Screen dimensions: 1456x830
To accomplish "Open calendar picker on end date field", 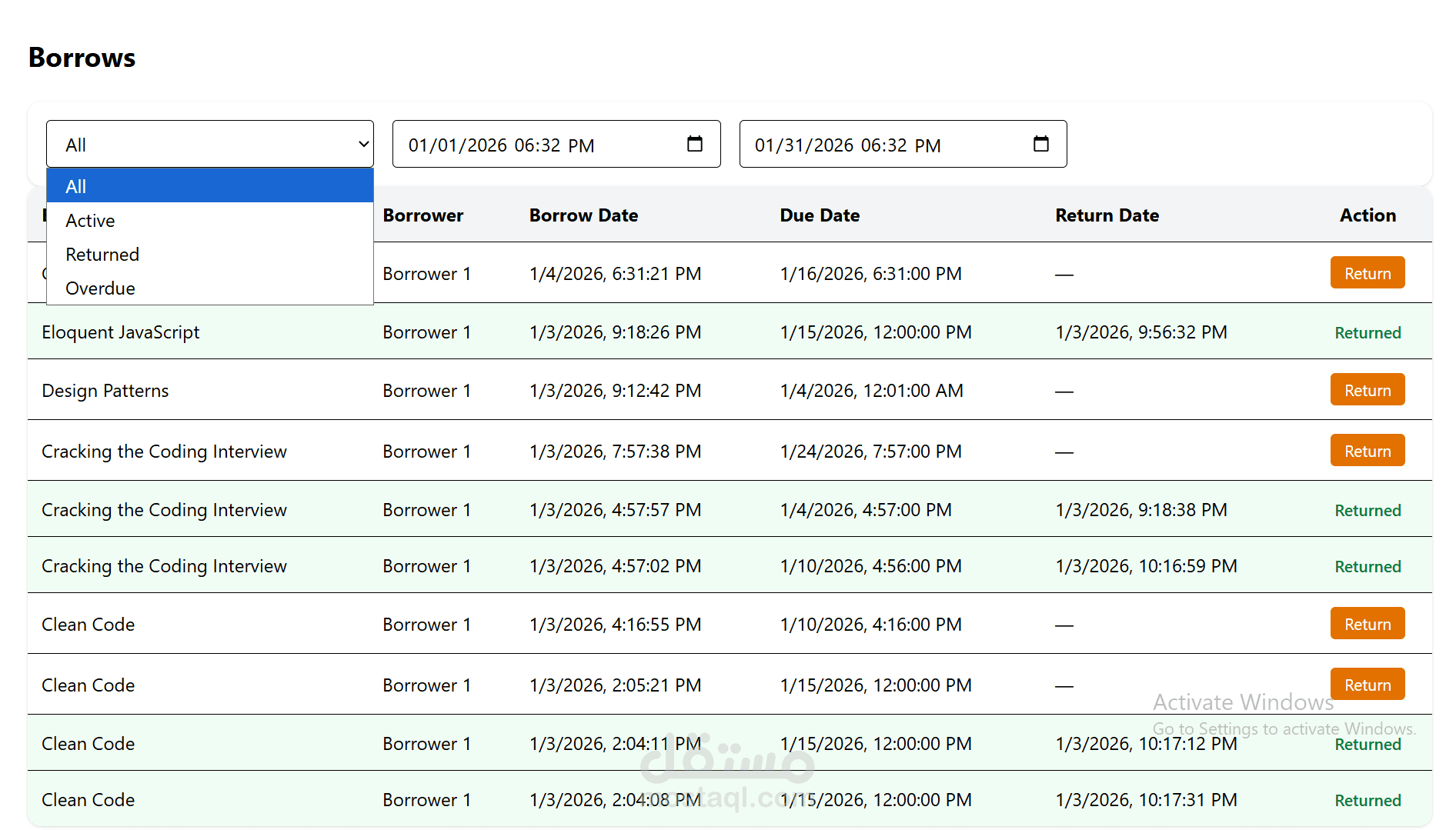I will point(1040,144).
